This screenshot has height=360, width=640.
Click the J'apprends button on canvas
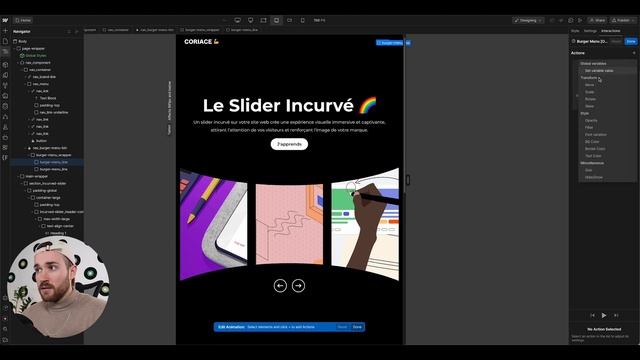(x=289, y=144)
